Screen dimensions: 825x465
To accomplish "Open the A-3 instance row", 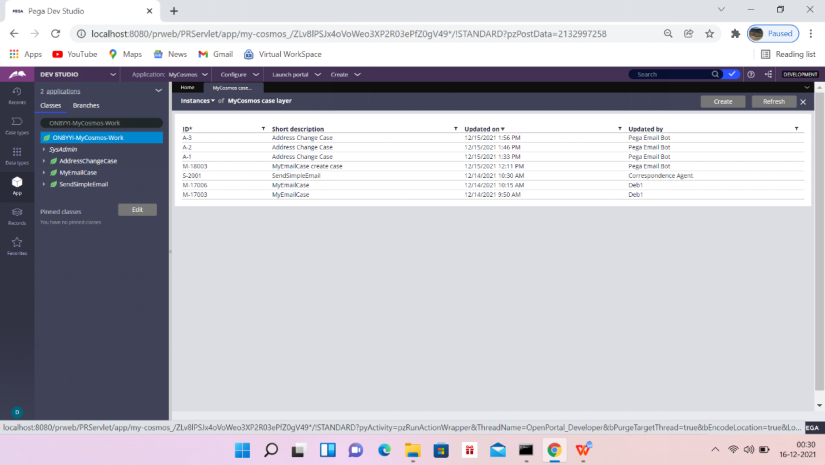I will point(492,138).
